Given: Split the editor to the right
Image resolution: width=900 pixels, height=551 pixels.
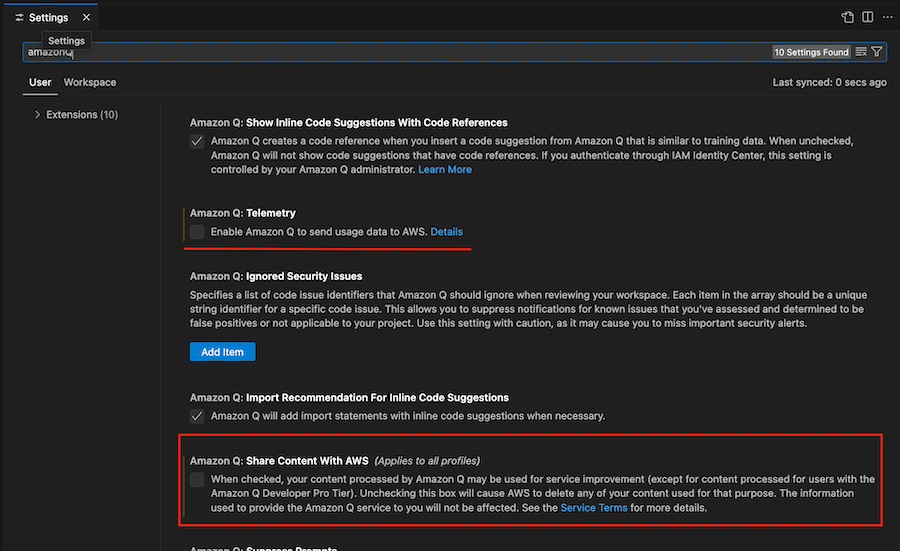Looking at the screenshot, I should 867,17.
